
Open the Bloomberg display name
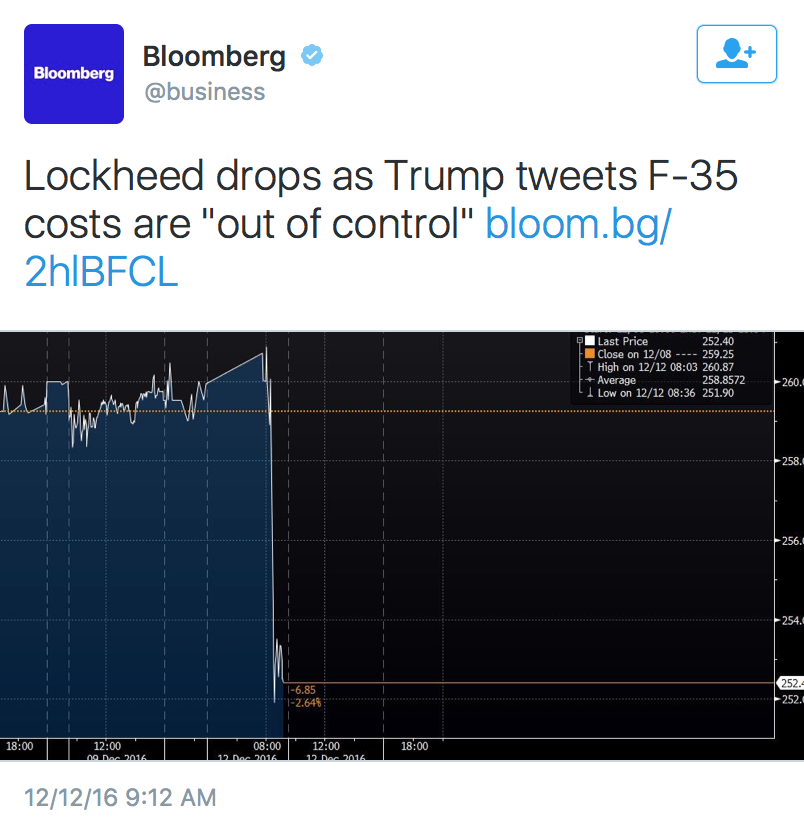214,56
